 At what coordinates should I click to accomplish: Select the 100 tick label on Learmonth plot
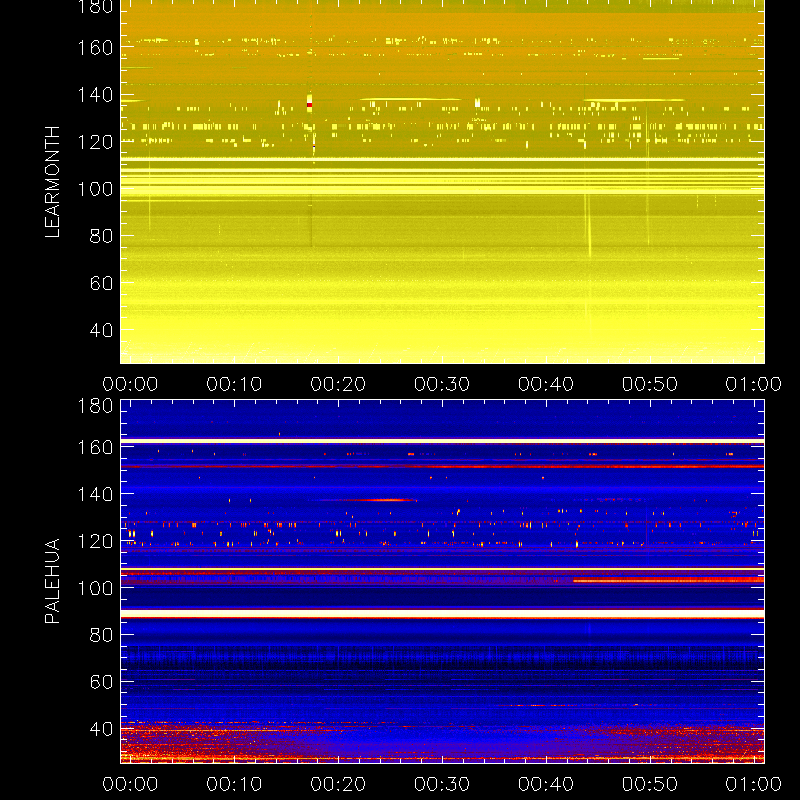pos(95,189)
